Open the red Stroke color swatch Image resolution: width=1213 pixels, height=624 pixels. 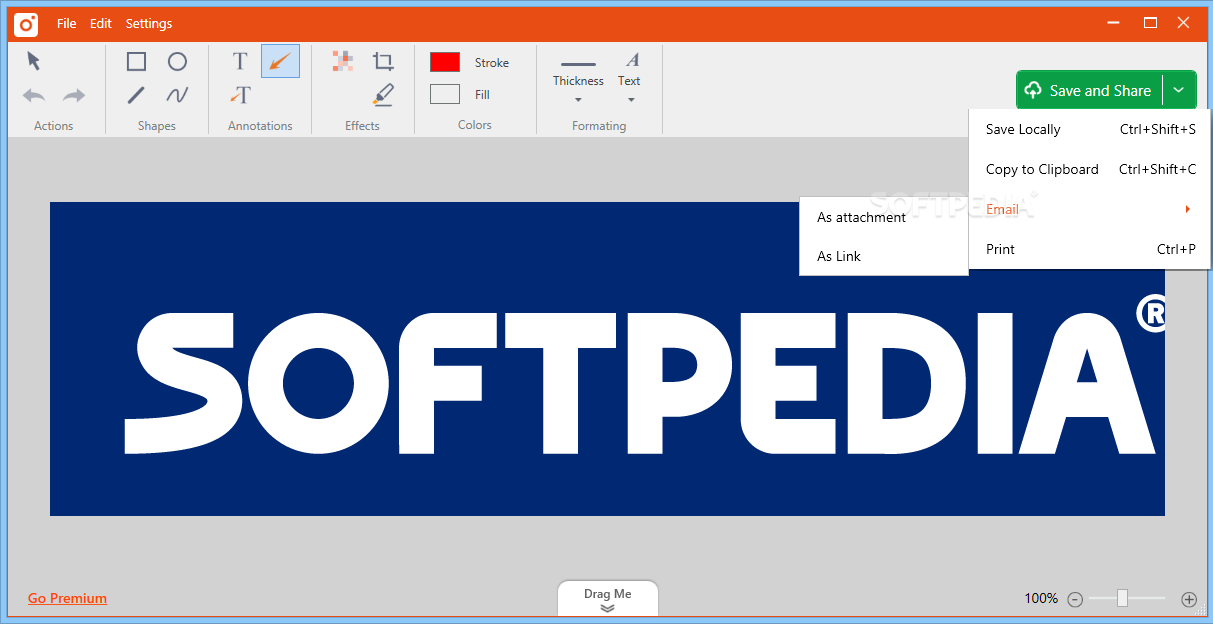point(445,62)
